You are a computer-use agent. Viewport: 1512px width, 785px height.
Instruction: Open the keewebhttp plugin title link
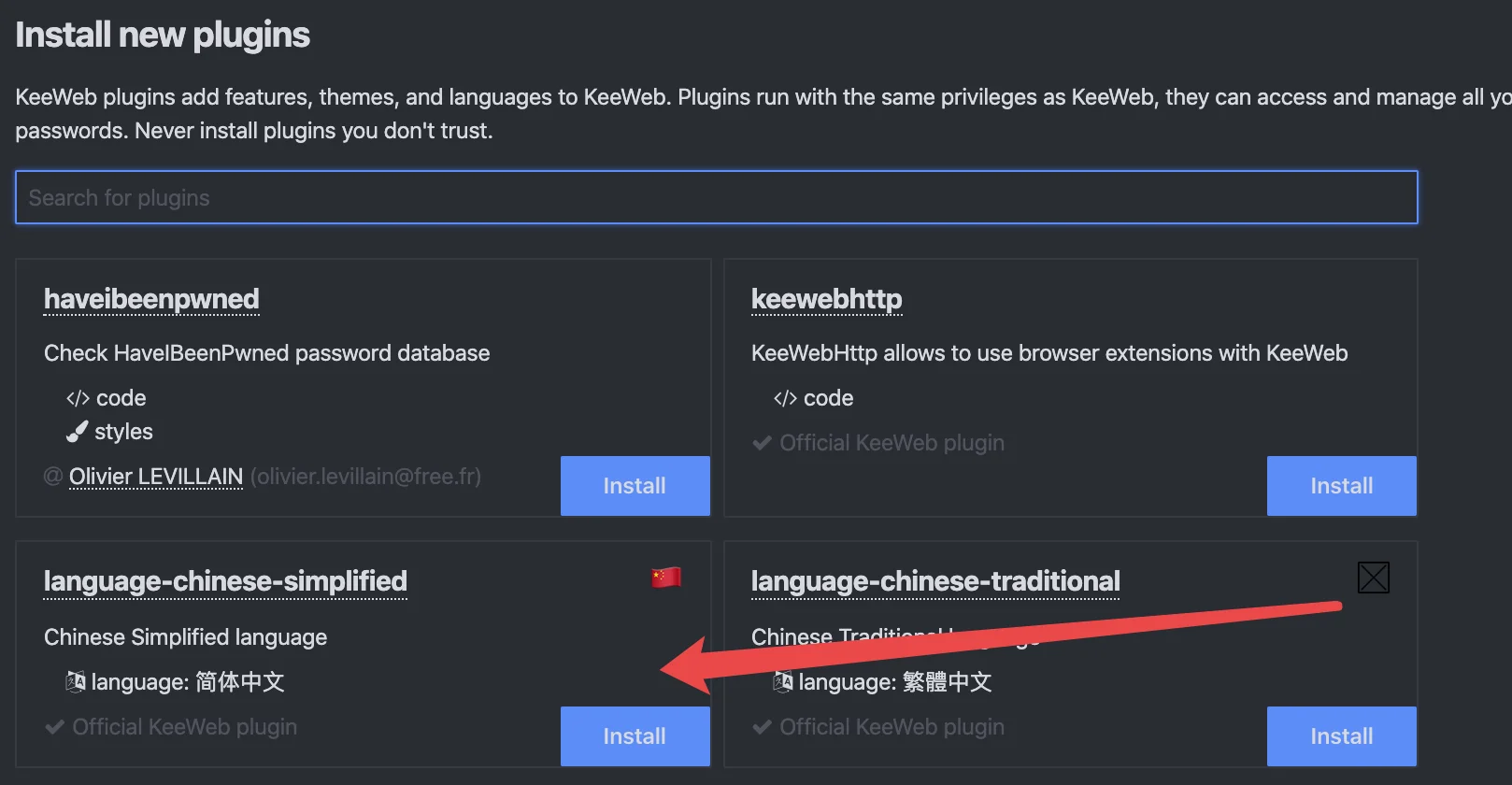(827, 299)
